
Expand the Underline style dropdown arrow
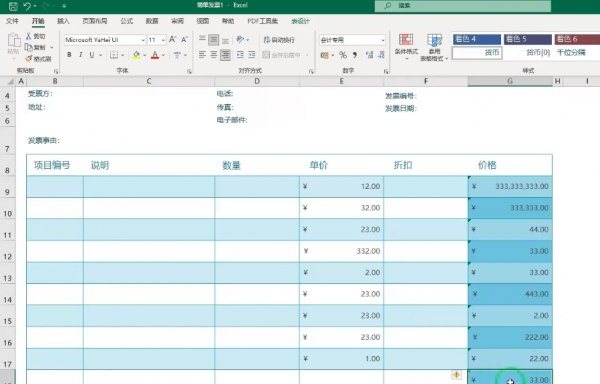click(100, 55)
